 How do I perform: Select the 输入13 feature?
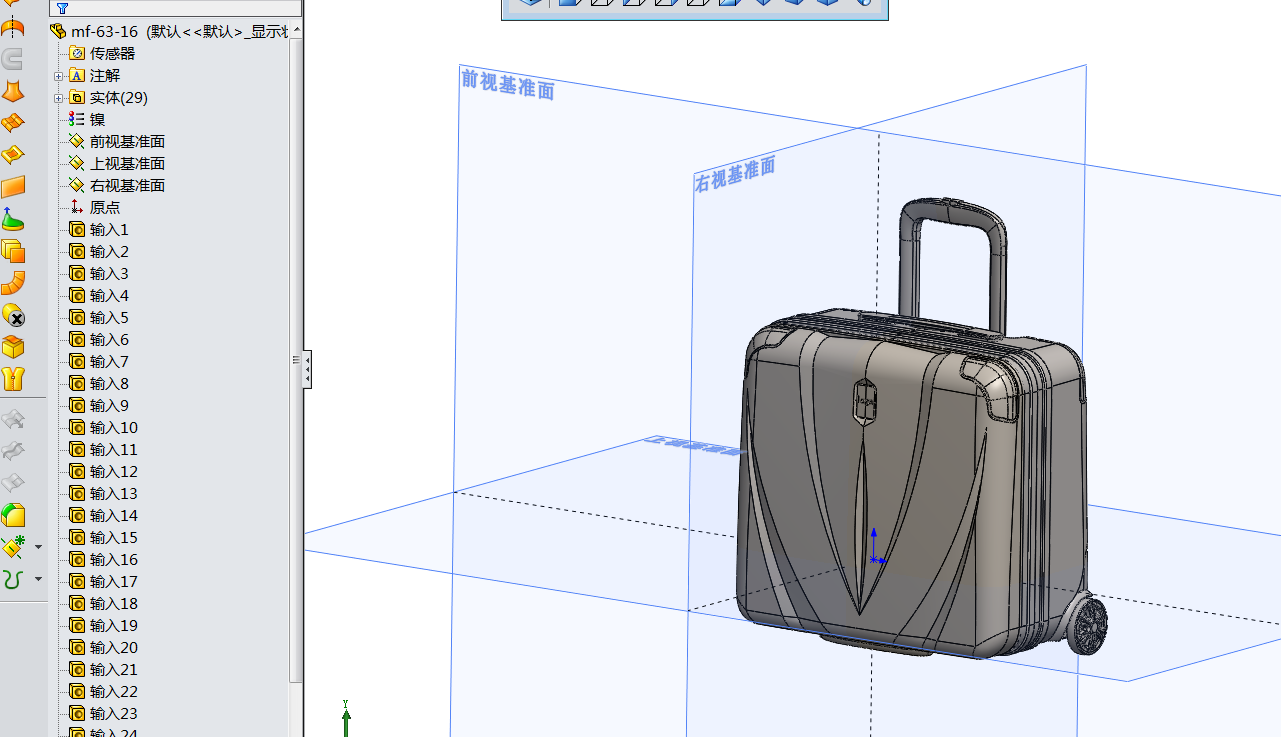104,494
